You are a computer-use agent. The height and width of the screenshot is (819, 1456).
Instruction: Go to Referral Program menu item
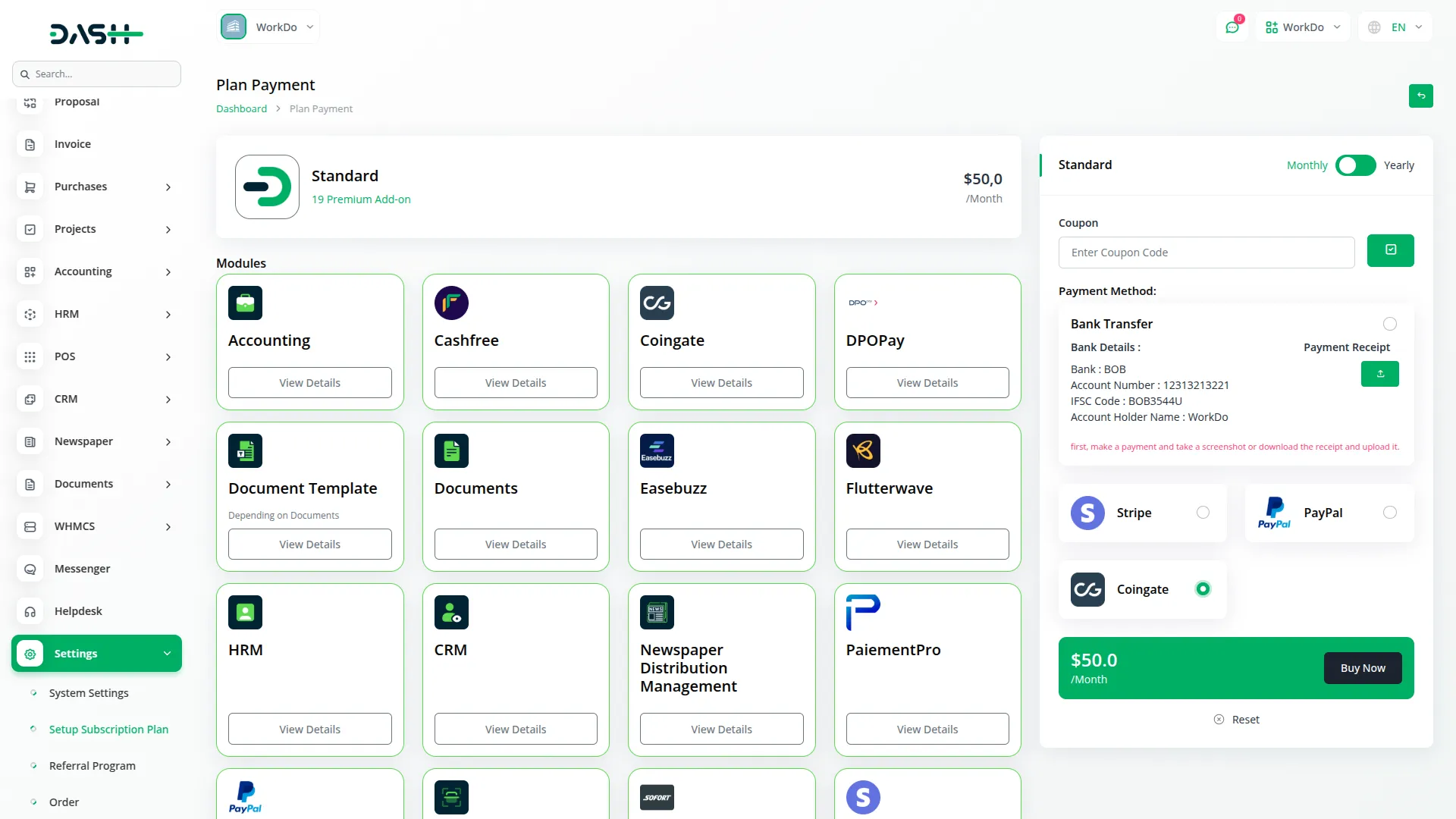tap(92, 766)
